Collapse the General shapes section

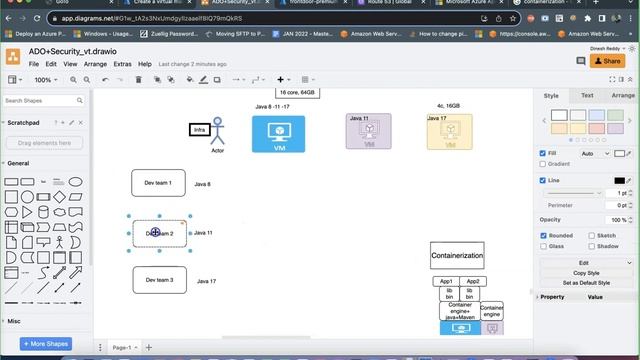(18, 163)
